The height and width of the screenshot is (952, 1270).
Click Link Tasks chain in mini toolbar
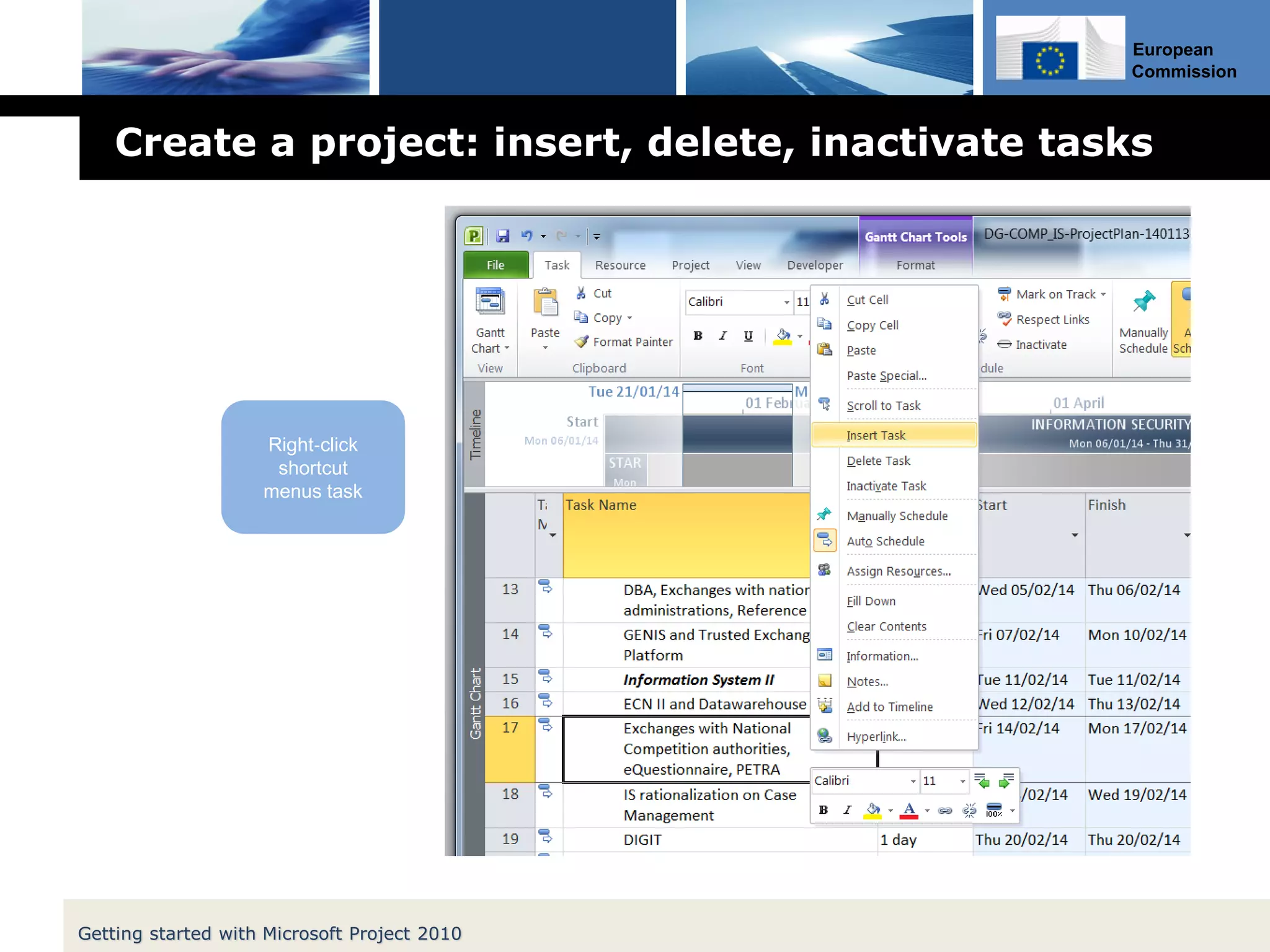coord(945,810)
